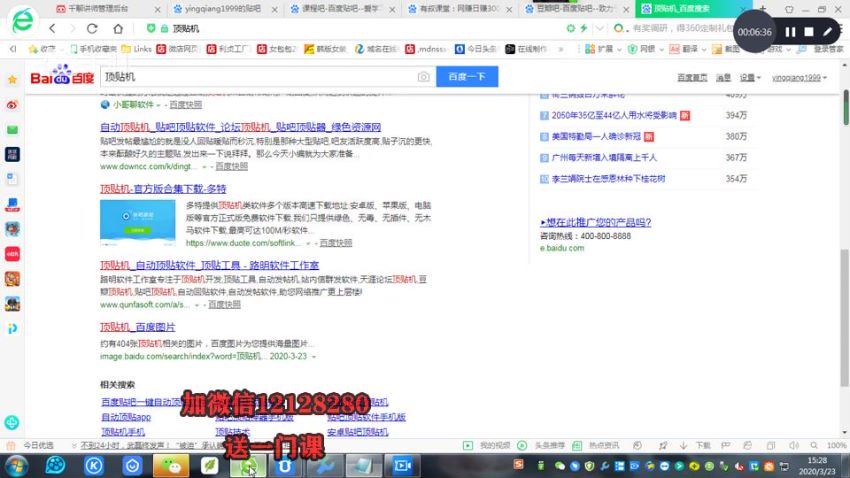This screenshot has width=850, height=478.
Task: Open the 360 browser taskbar icon
Action: click(x=248, y=466)
